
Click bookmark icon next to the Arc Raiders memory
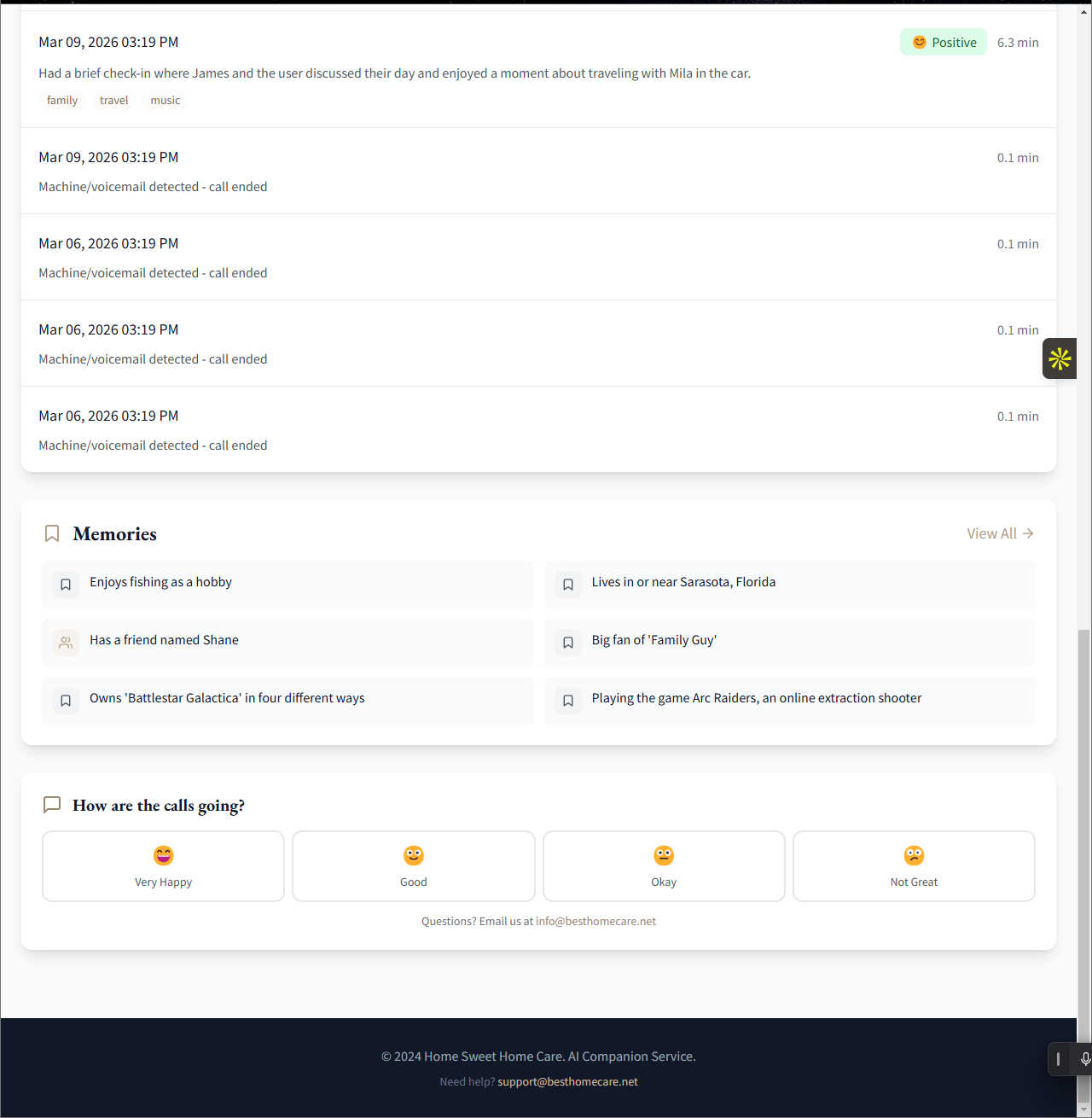(x=568, y=700)
